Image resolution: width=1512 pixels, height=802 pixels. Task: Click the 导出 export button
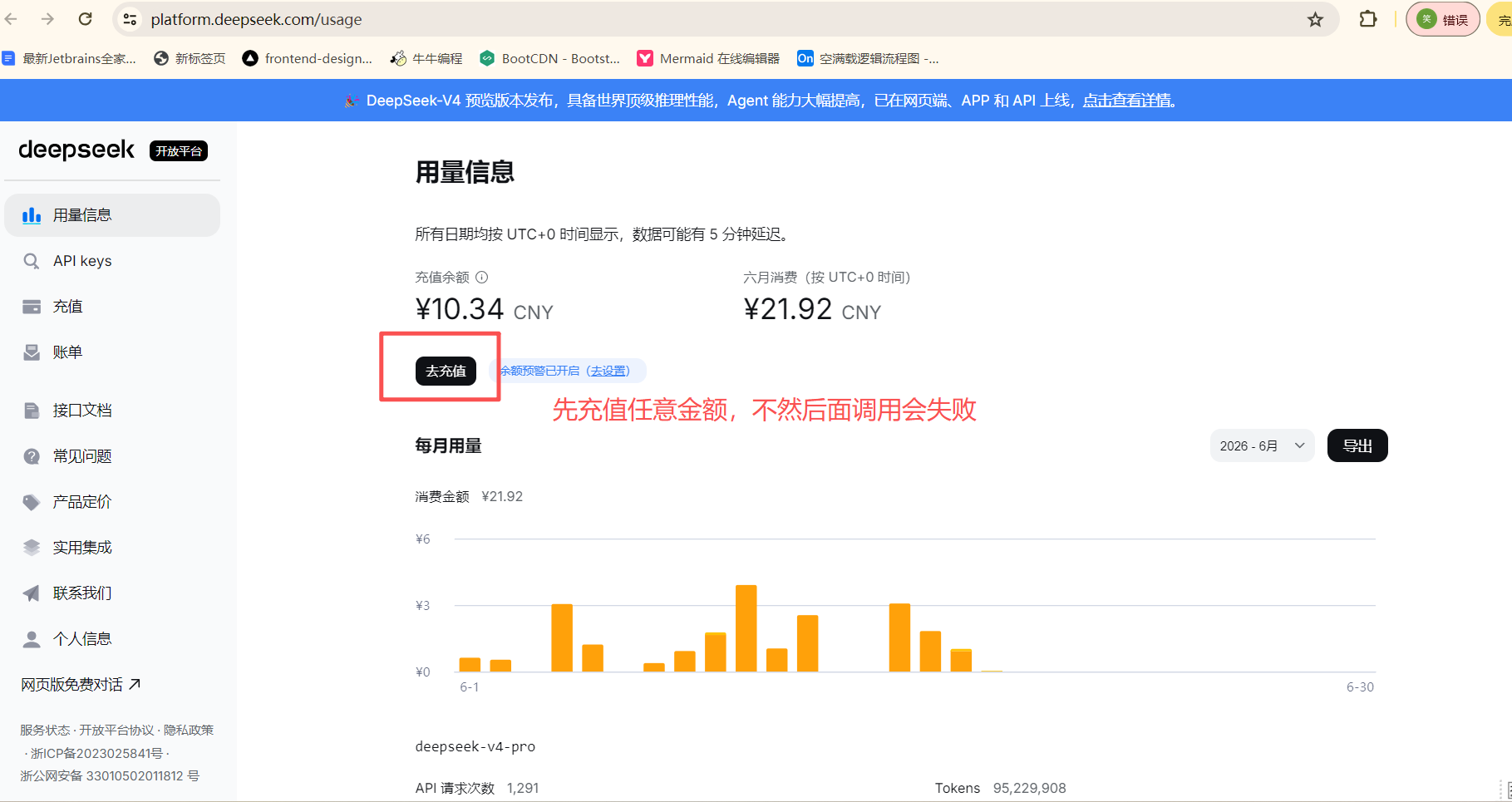point(1357,446)
